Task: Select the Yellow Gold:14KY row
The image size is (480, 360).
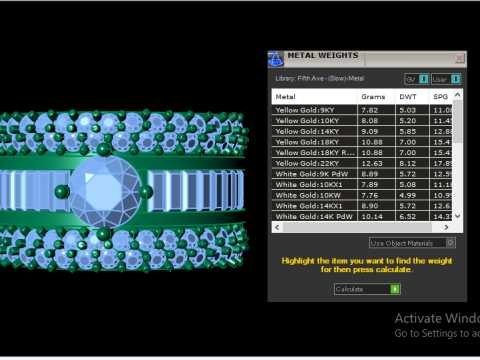Action: pyautogui.click(x=362, y=131)
